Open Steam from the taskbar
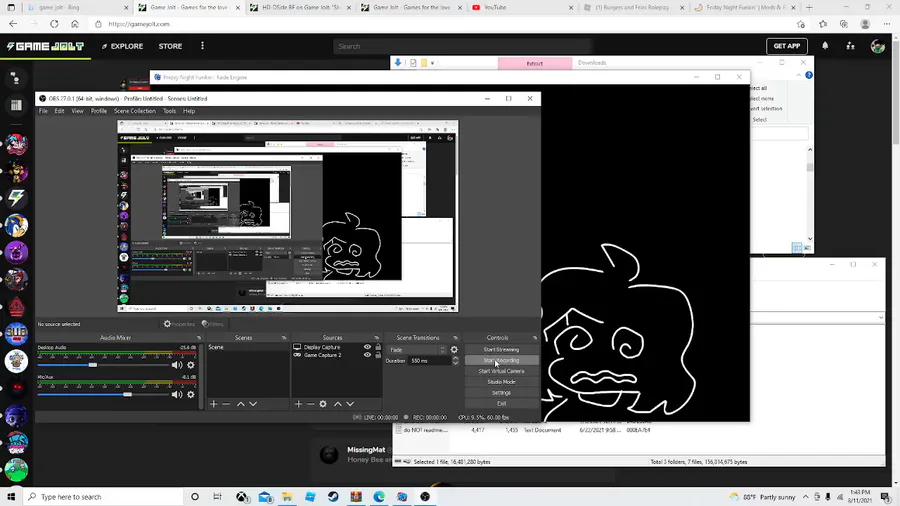Image resolution: width=900 pixels, height=506 pixels. coord(333,497)
